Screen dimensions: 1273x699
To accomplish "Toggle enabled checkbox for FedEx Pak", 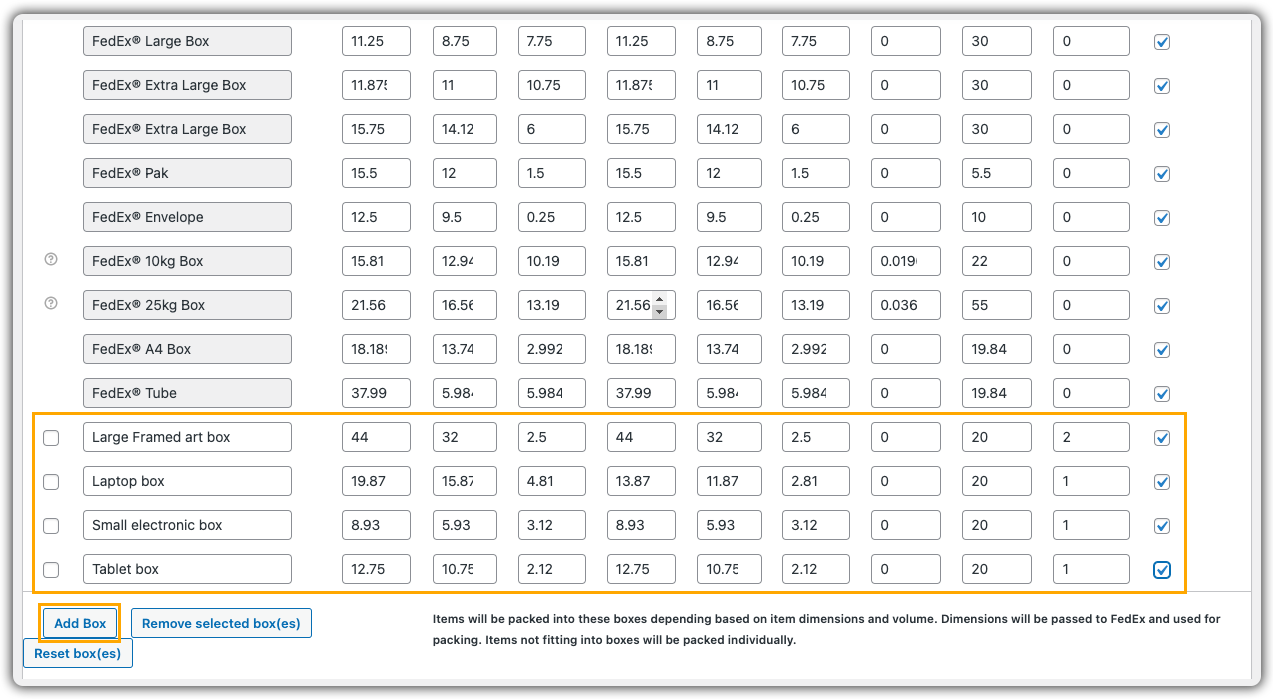I will click(1162, 174).
